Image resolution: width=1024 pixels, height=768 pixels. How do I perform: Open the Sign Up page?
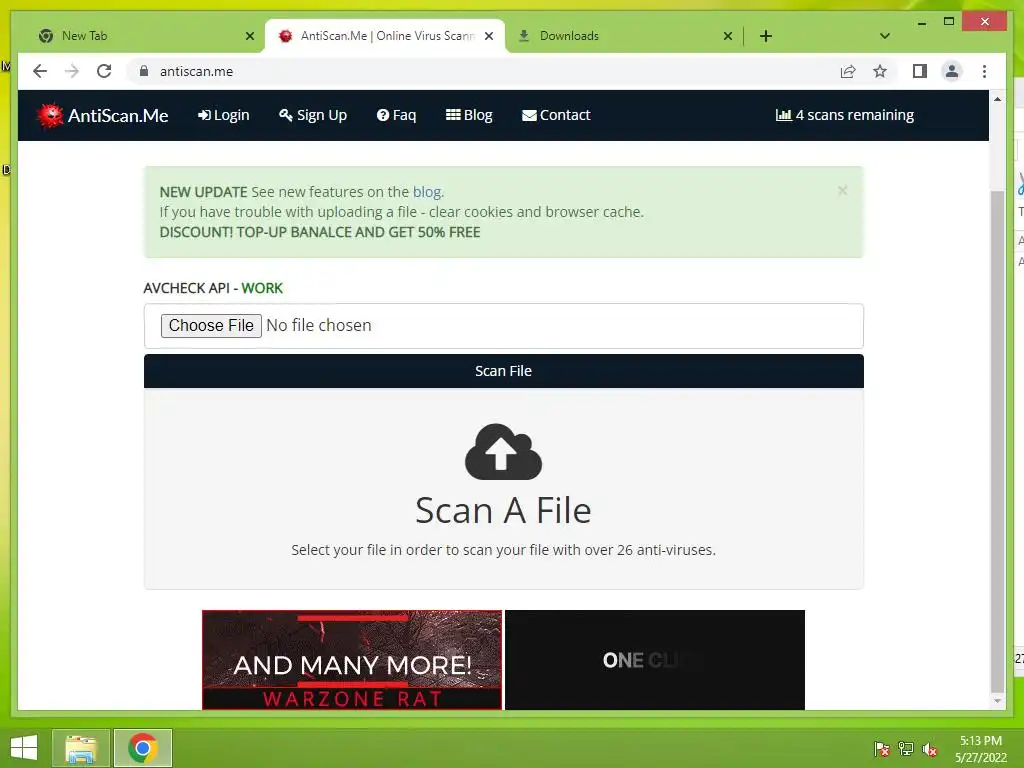[x=313, y=115]
